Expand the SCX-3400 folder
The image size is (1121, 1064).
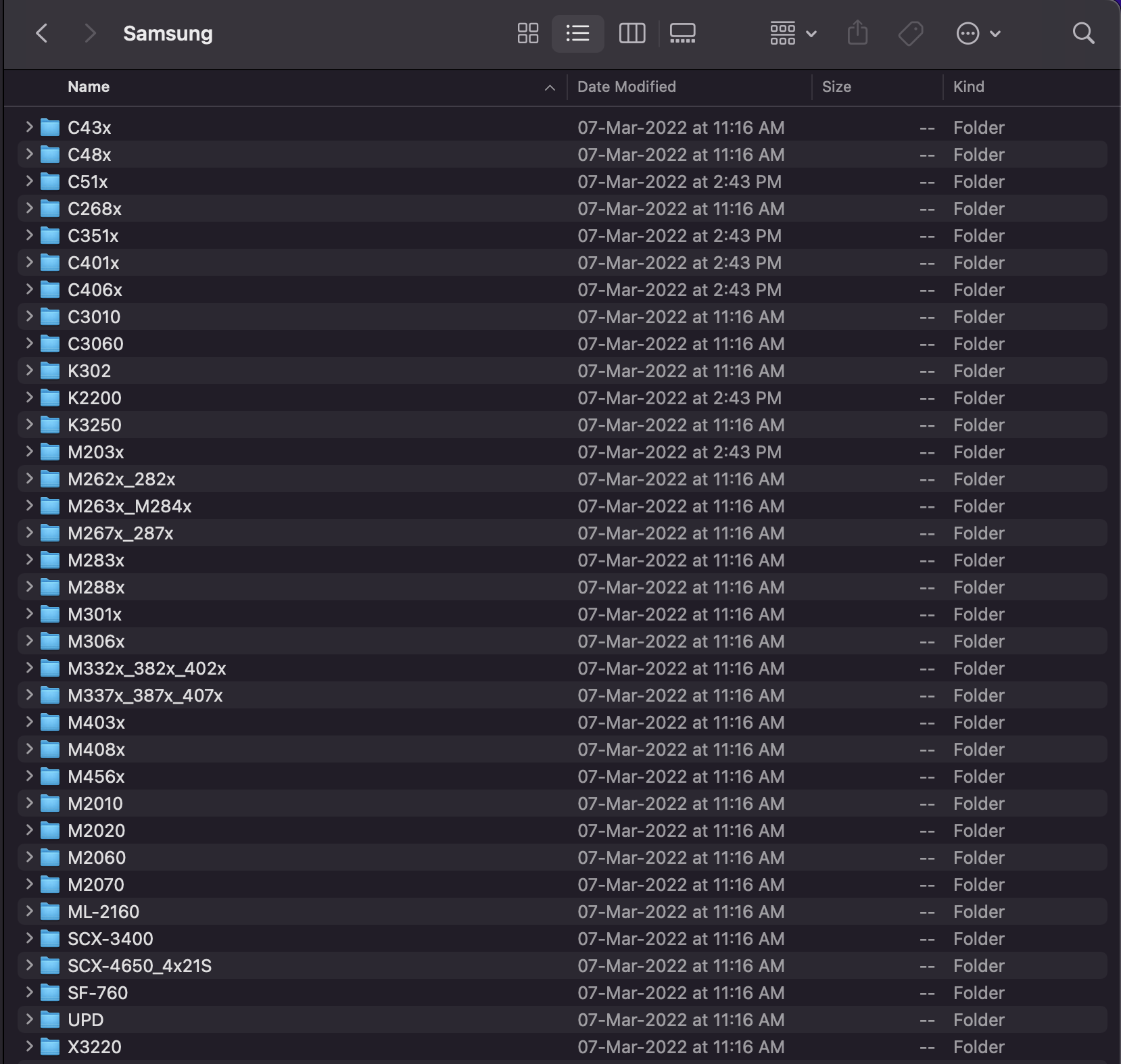(x=29, y=938)
